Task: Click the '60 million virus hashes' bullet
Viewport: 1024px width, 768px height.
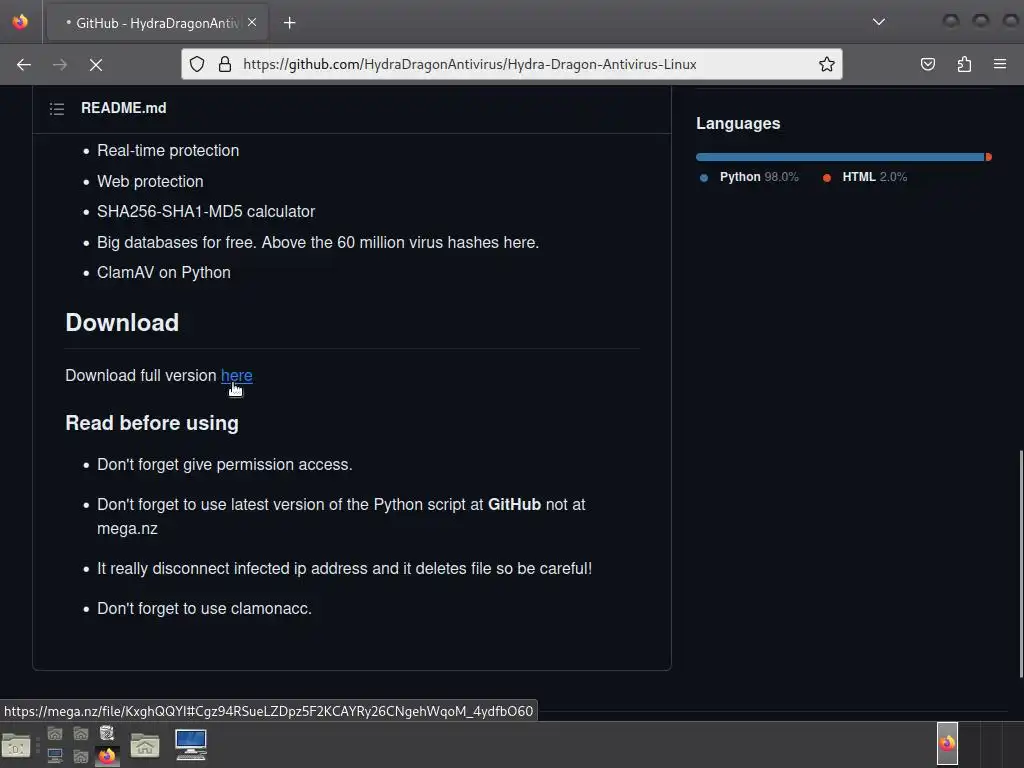Action: [x=318, y=242]
